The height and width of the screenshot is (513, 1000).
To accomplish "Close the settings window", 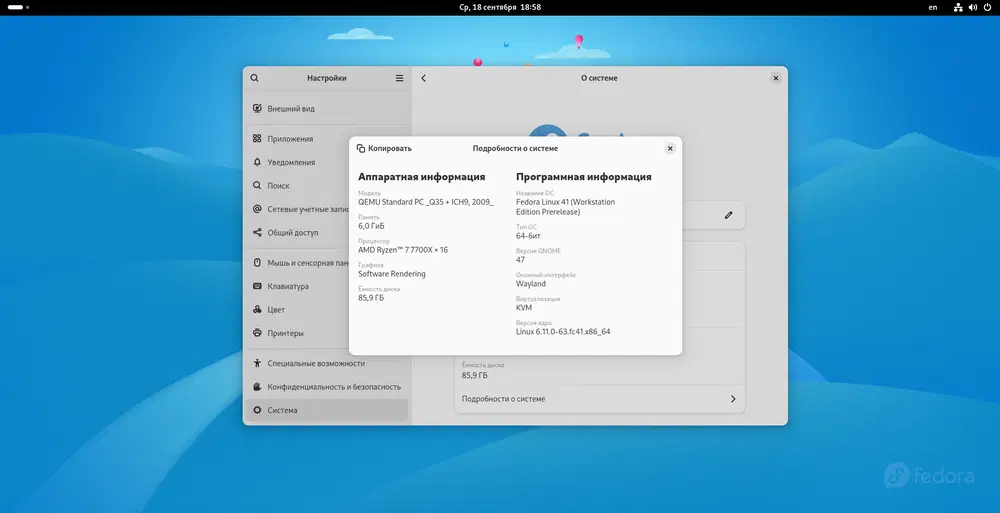I will click(x=776, y=78).
